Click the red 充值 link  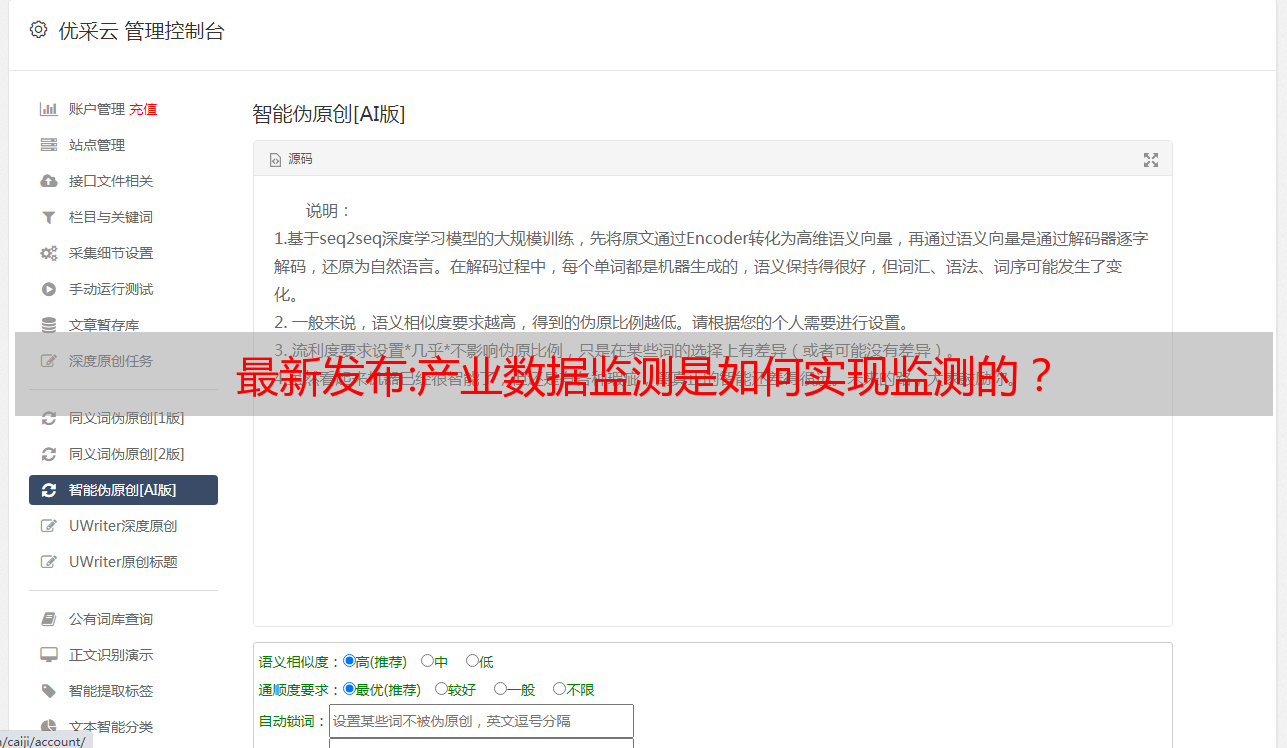(x=143, y=109)
